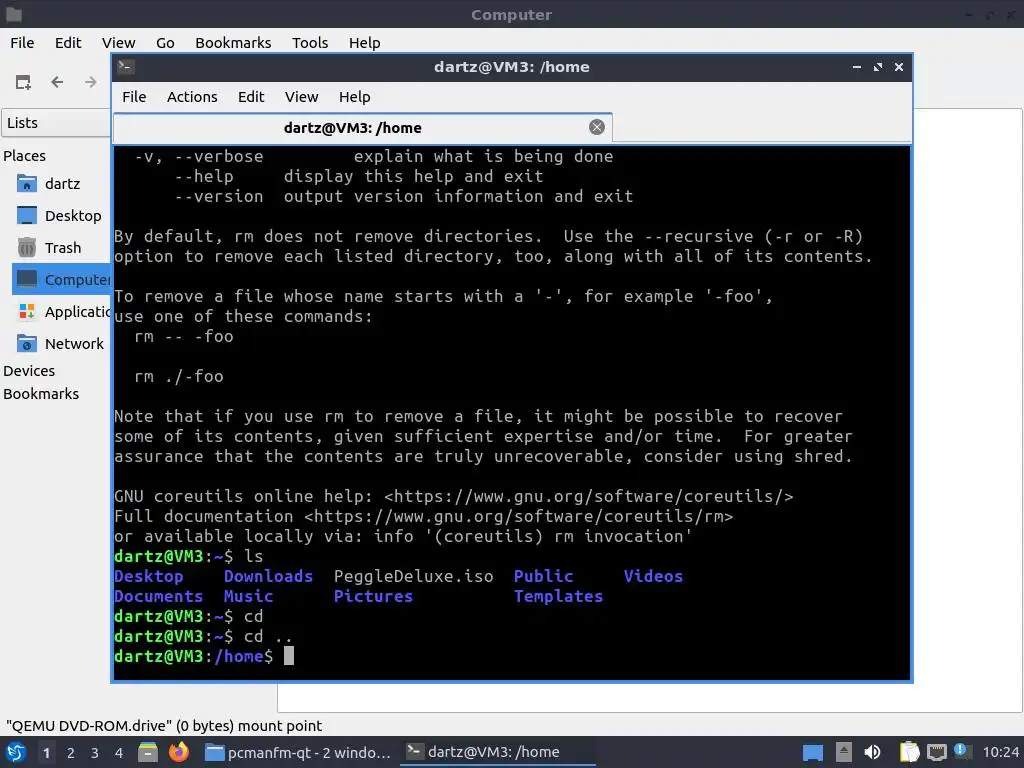
Task: Open the file manager Bookmarks menu
Action: [x=233, y=42]
